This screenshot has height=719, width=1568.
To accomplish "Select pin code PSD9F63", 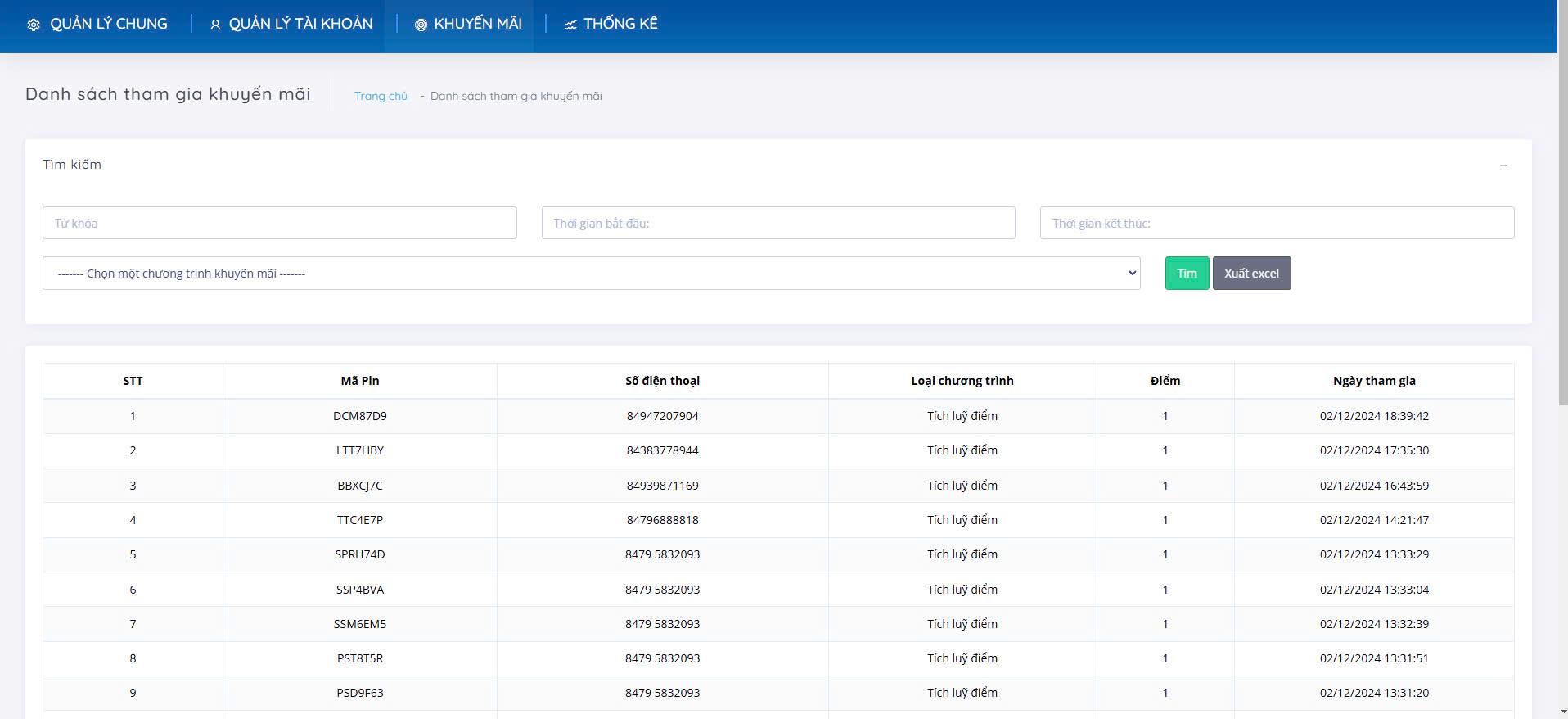I will click(x=360, y=693).
